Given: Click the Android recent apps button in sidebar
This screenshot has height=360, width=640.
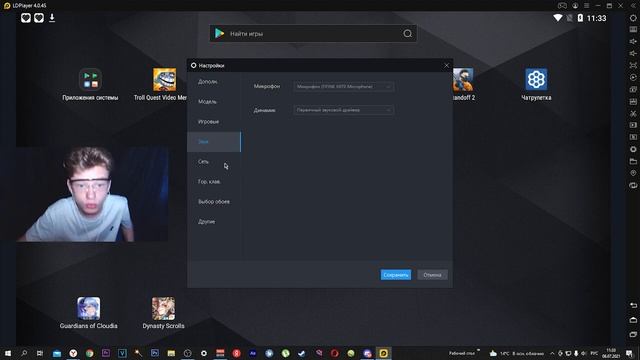Looking at the screenshot, I should [633, 335].
